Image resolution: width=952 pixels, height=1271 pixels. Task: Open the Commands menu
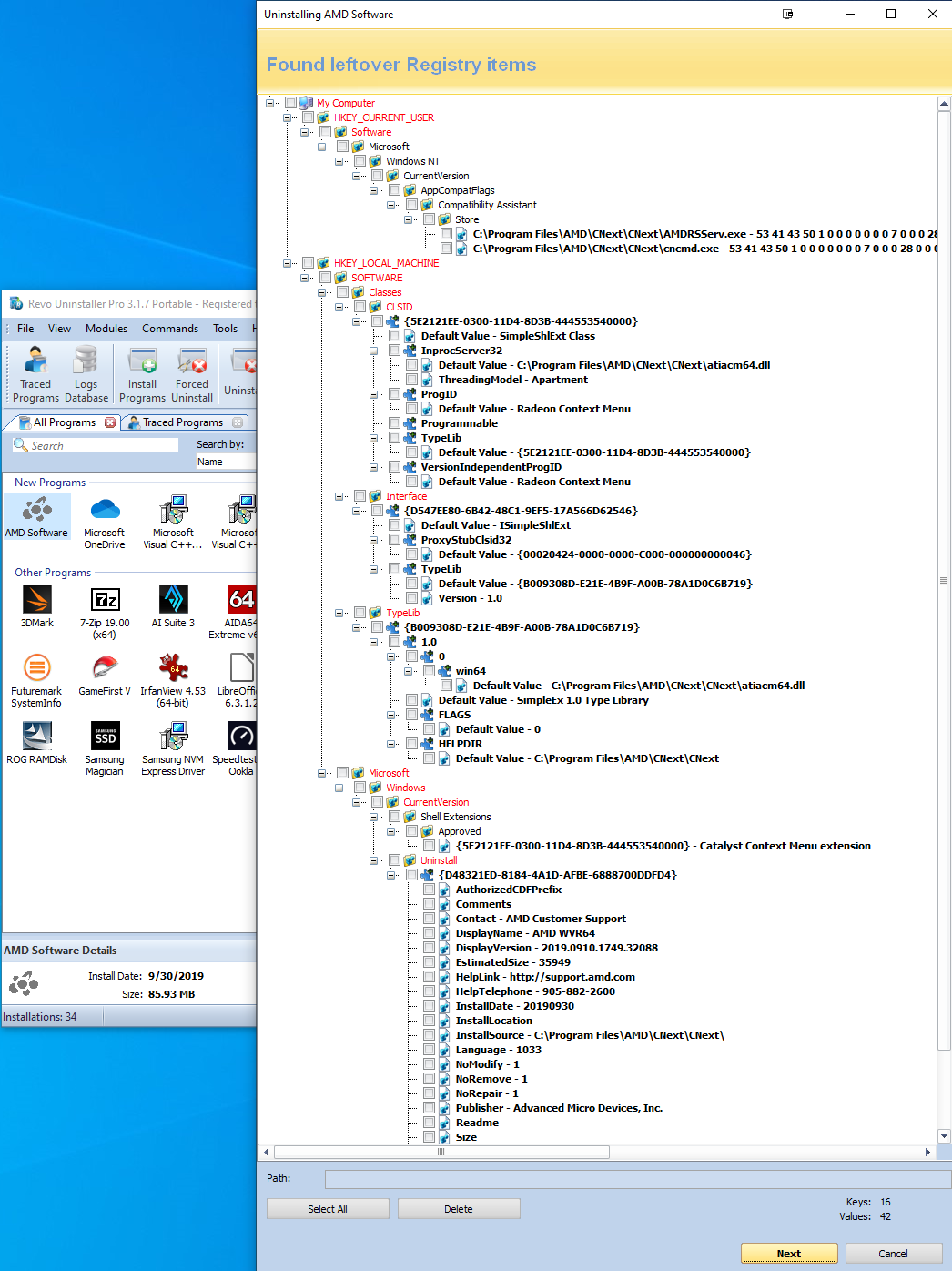[x=170, y=329]
